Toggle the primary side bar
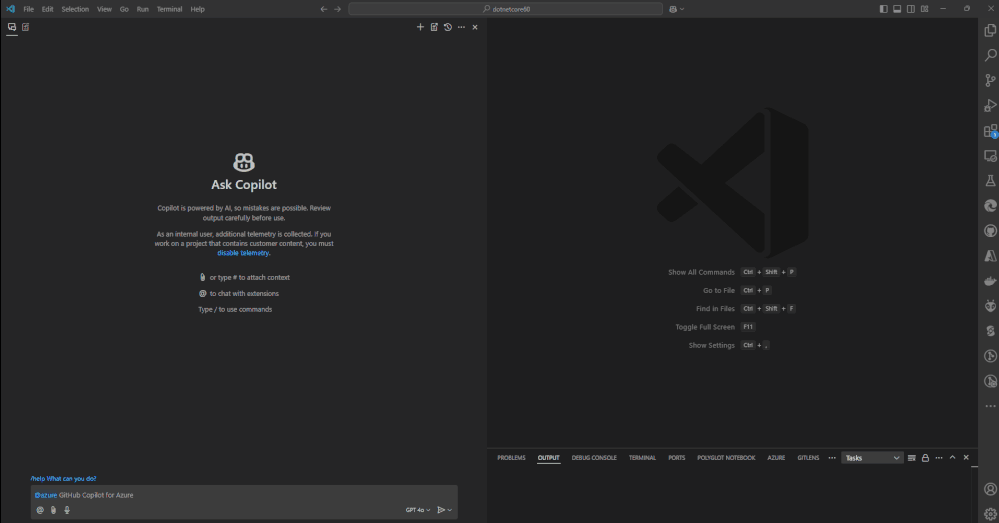The height and width of the screenshot is (523, 999). pos(883,9)
